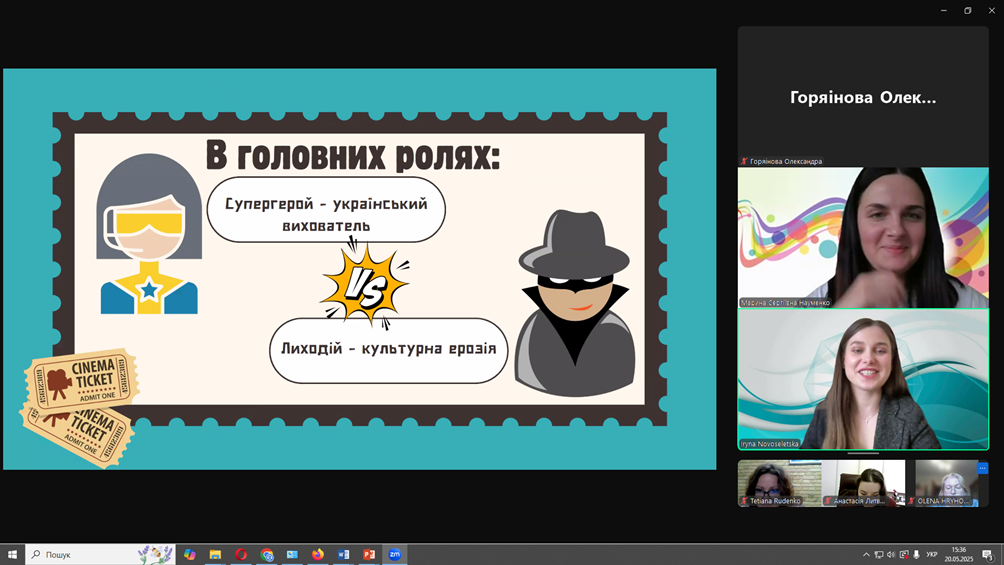
Task: Open the Windows notification center
Action: click(988, 554)
